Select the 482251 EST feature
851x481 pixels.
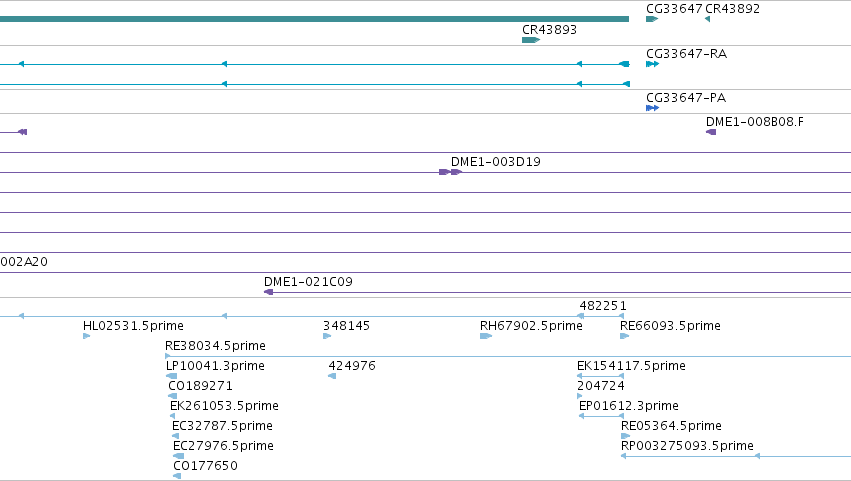(x=601, y=316)
